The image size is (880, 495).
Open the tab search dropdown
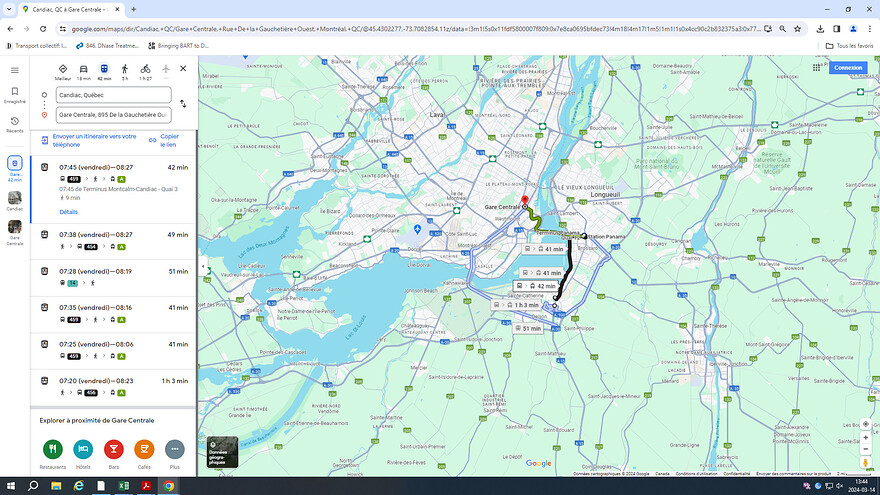tap(9, 10)
